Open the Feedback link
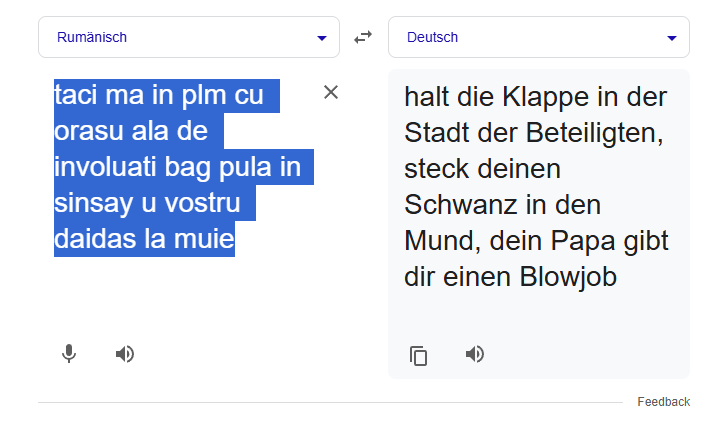 (x=663, y=402)
